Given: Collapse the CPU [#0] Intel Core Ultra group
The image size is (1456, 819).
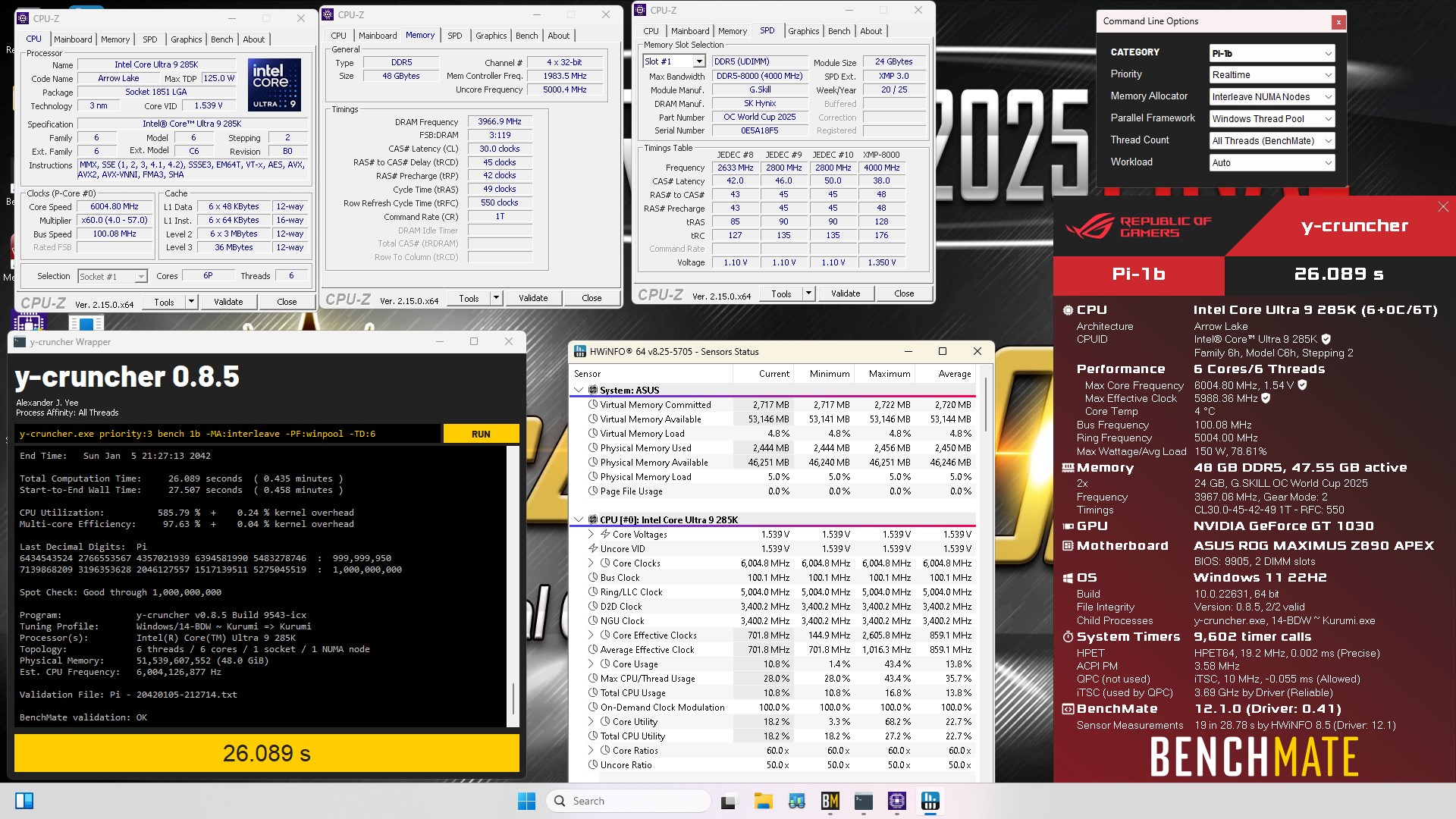Looking at the screenshot, I should pyautogui.click(x=579, y=520).
